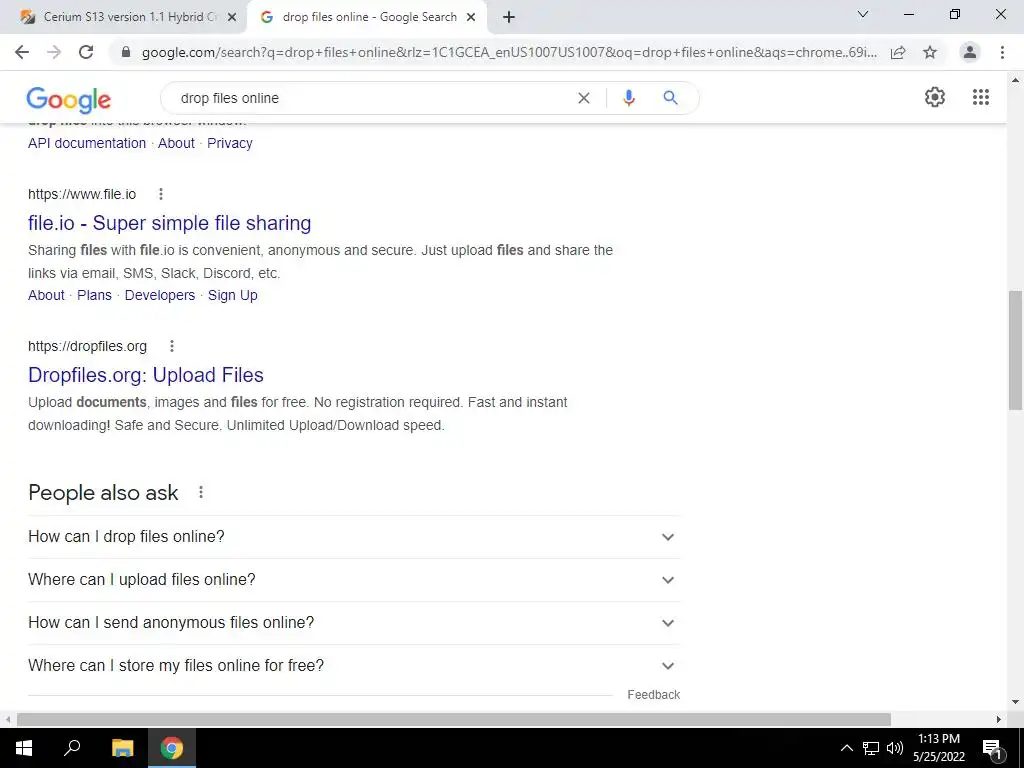Open volume control tray icon
1024x768 pixels.
[x=895, y=748]
